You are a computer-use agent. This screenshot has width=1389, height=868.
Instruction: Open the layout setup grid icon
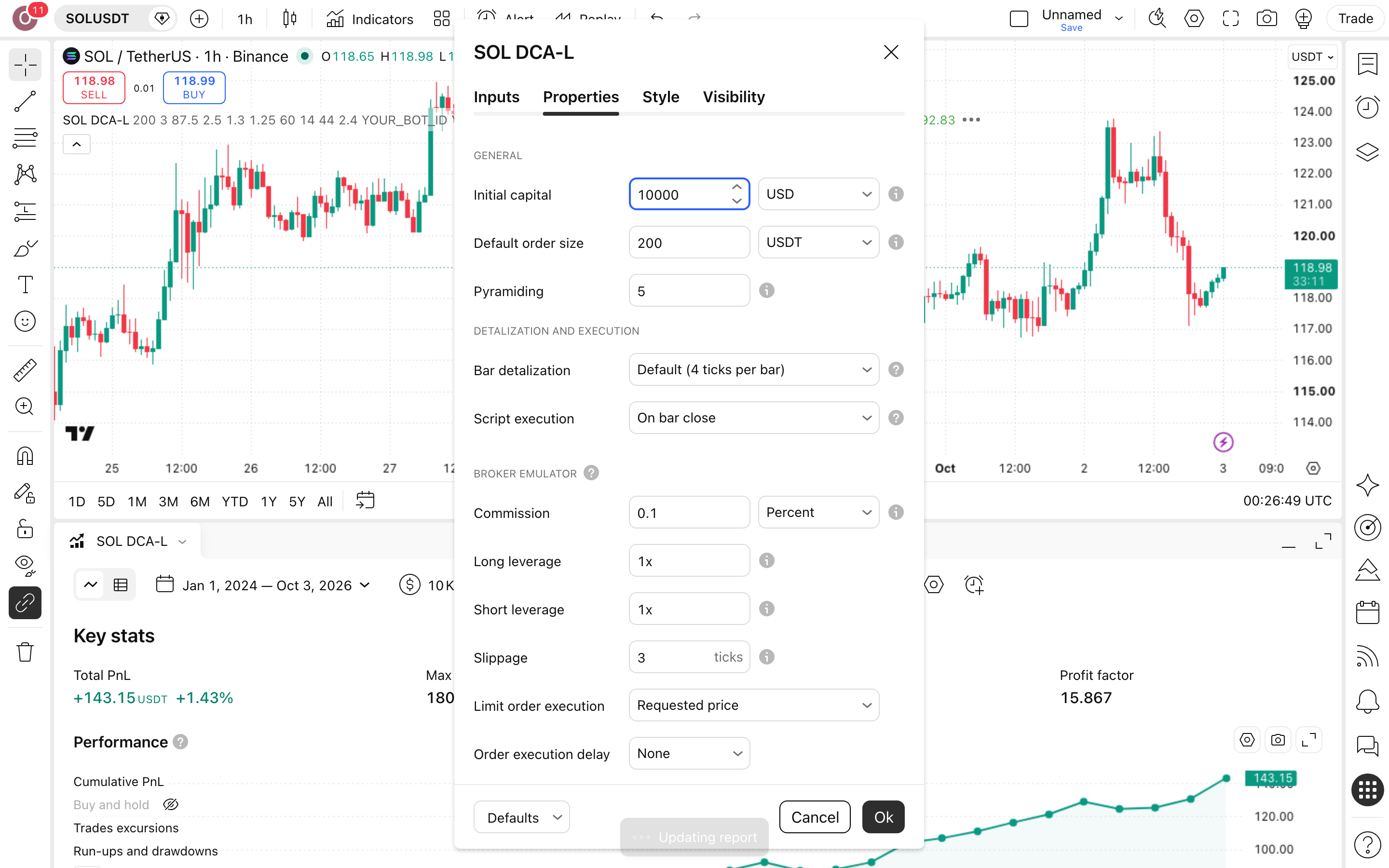(441, 19)
